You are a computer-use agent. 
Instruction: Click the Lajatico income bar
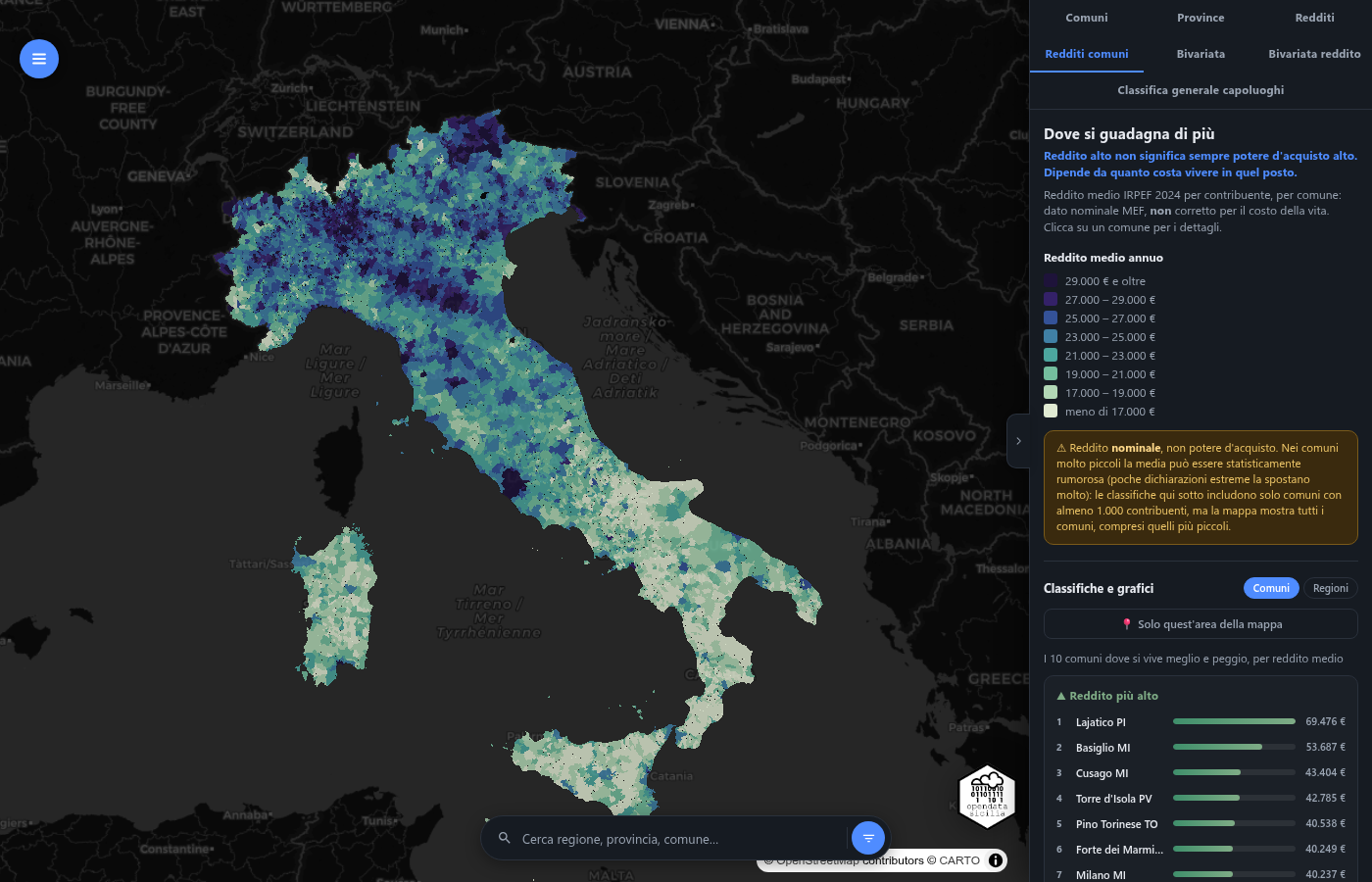pos(1234,721)
